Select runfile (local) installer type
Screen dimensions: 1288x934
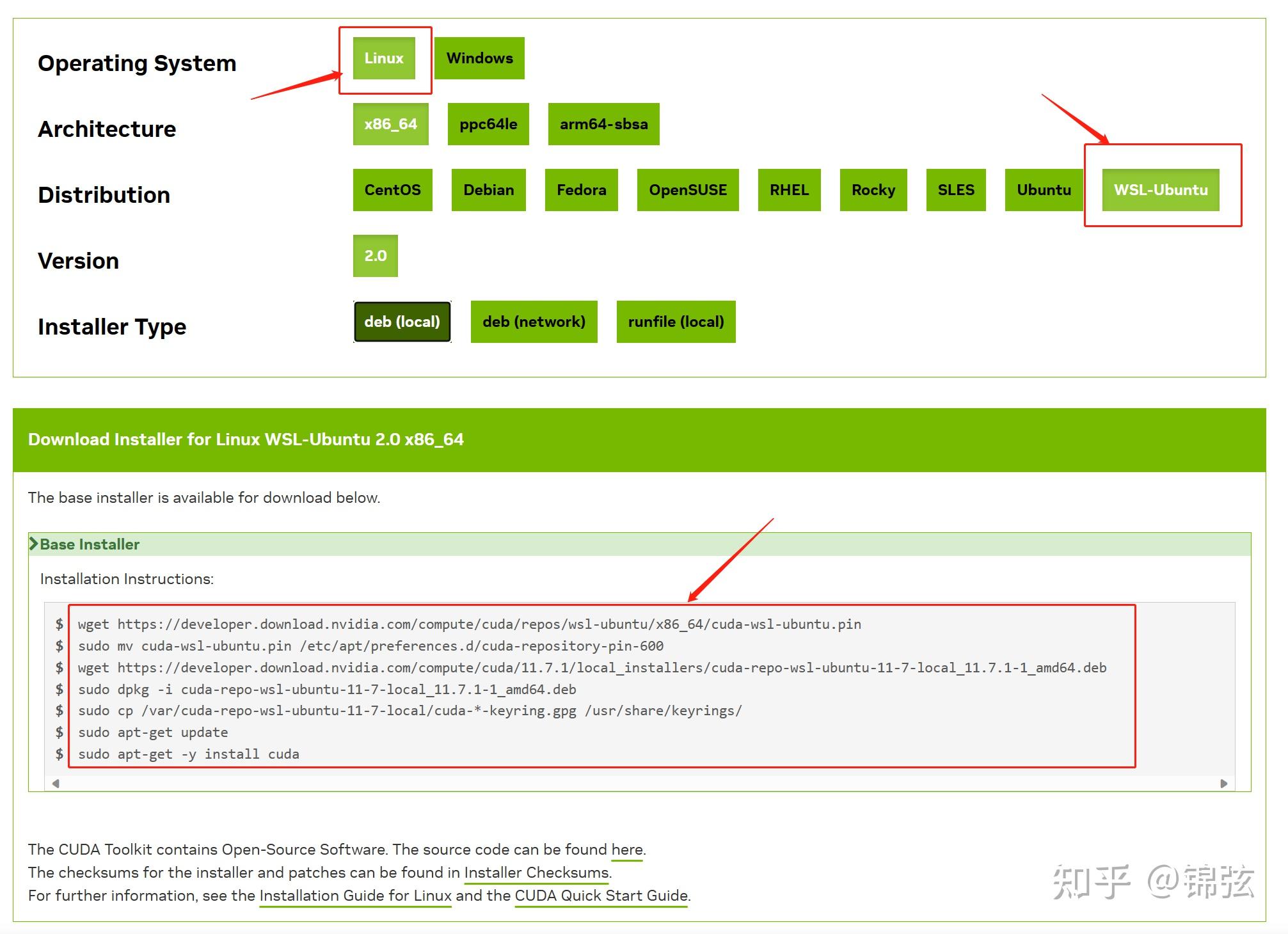[676, 322]
